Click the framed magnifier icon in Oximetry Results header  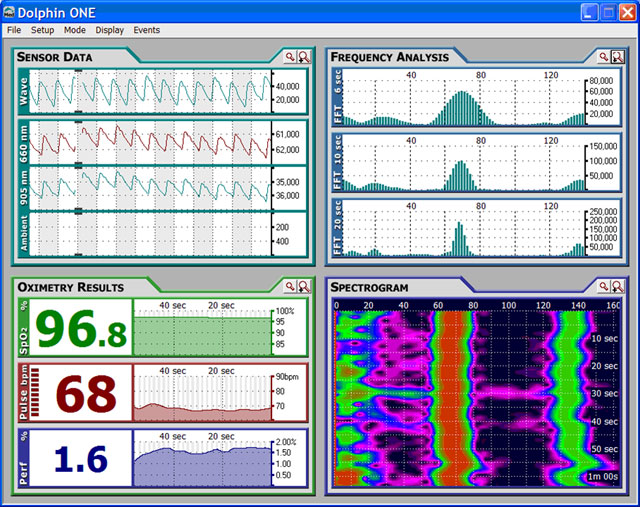tap(303, 286)
